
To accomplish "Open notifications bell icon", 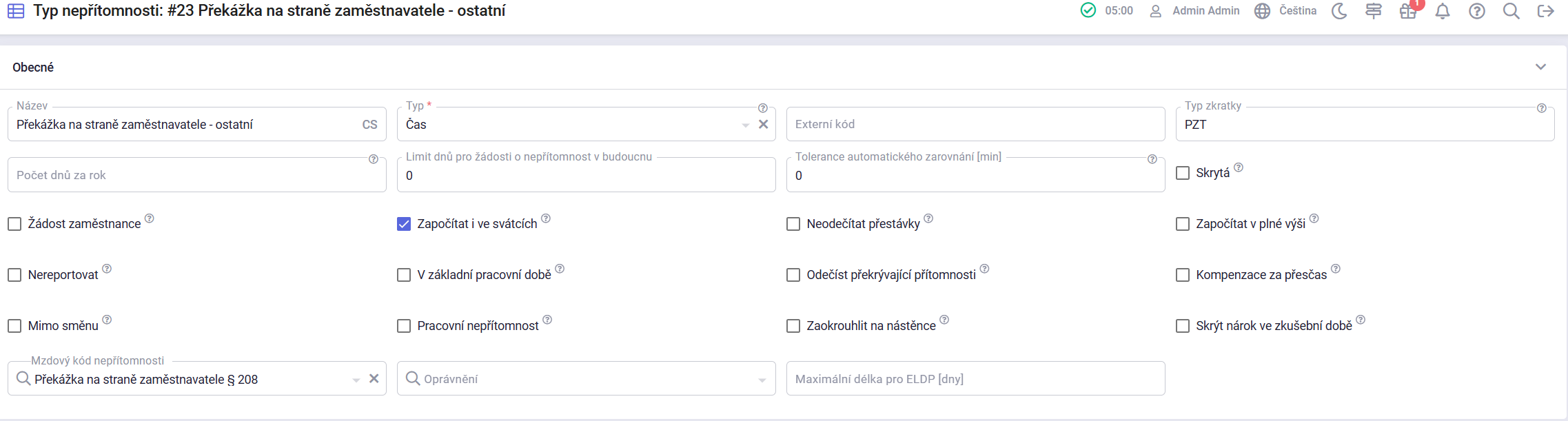I will click(x=1442, y=11).
